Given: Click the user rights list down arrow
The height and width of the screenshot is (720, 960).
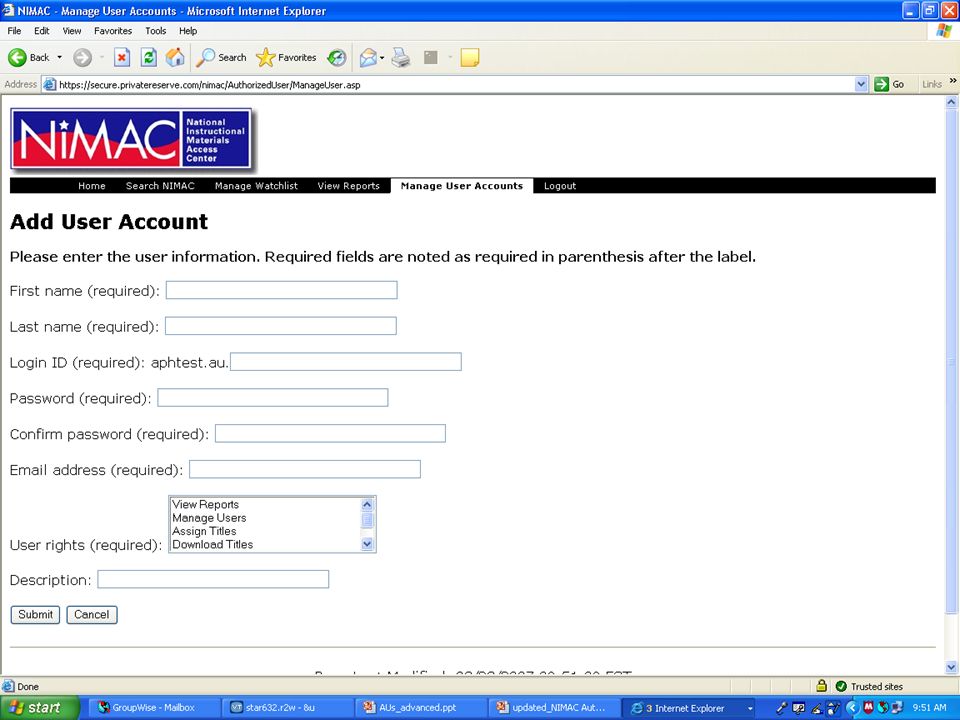Looking at the screenshot, I should coord(367,544).
